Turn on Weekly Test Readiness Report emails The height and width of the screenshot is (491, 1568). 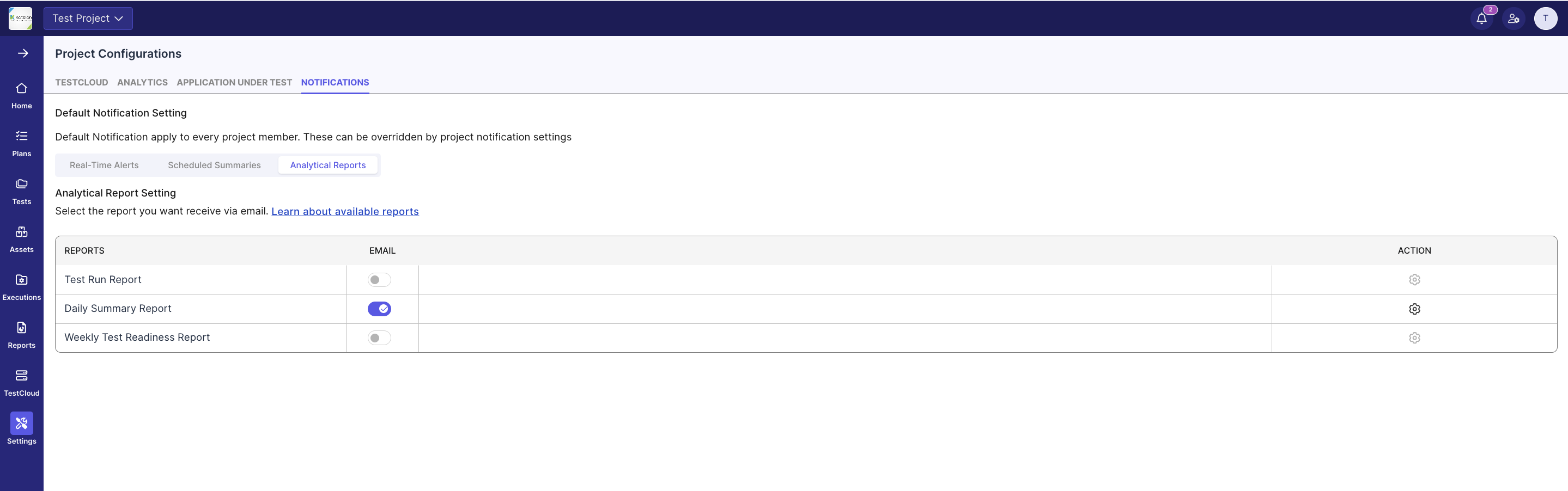379,337
